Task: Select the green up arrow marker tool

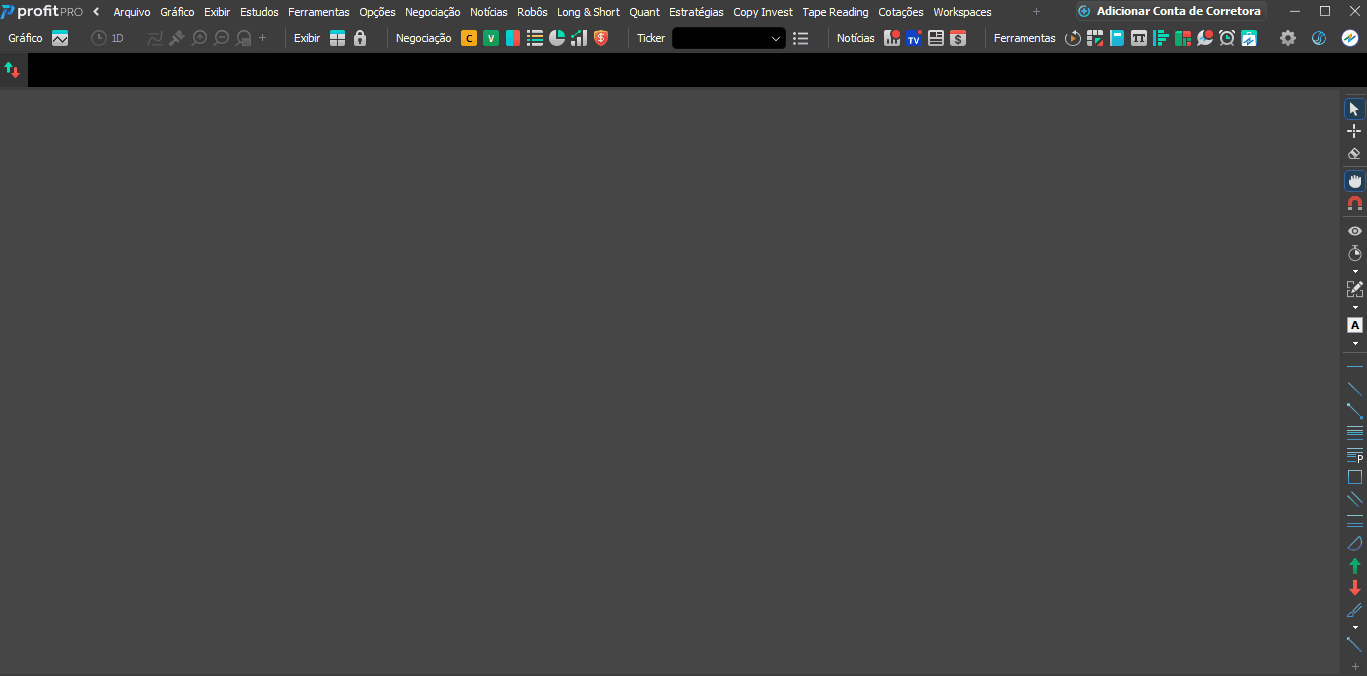Action: click(1354, 566)
